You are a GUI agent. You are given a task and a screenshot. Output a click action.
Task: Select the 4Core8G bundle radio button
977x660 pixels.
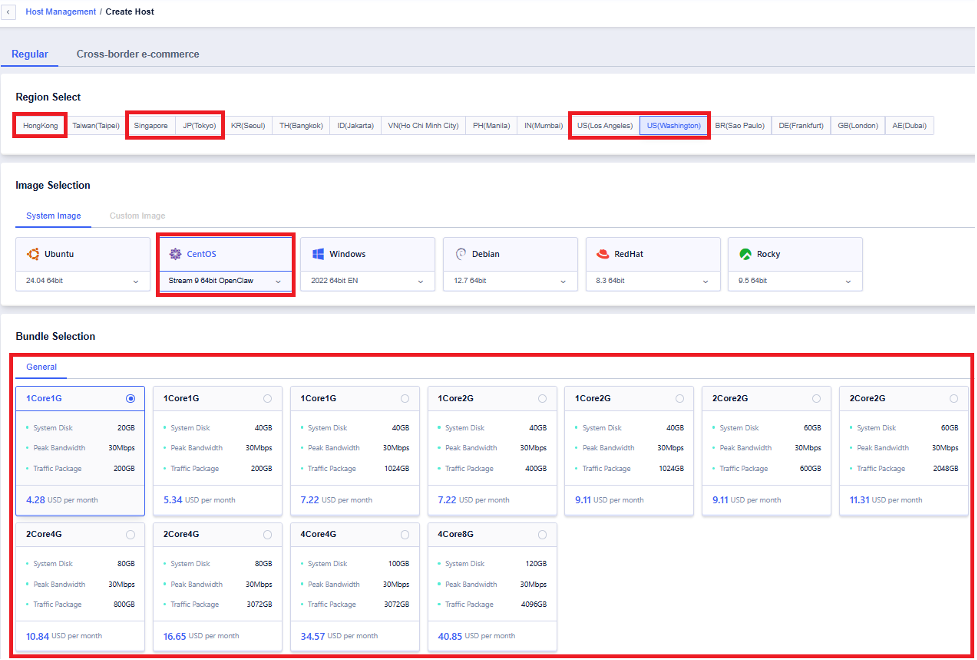542,534
